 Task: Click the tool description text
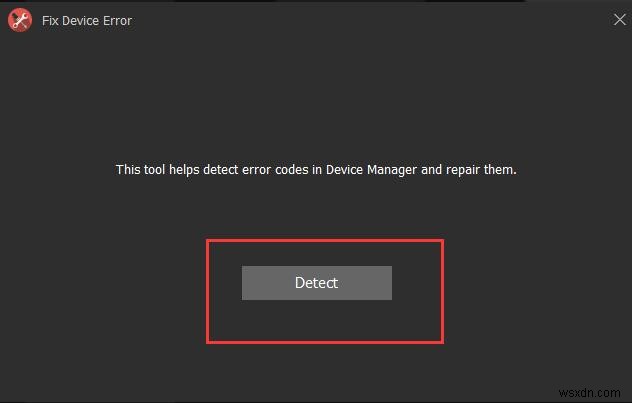[x=316, y=170]
